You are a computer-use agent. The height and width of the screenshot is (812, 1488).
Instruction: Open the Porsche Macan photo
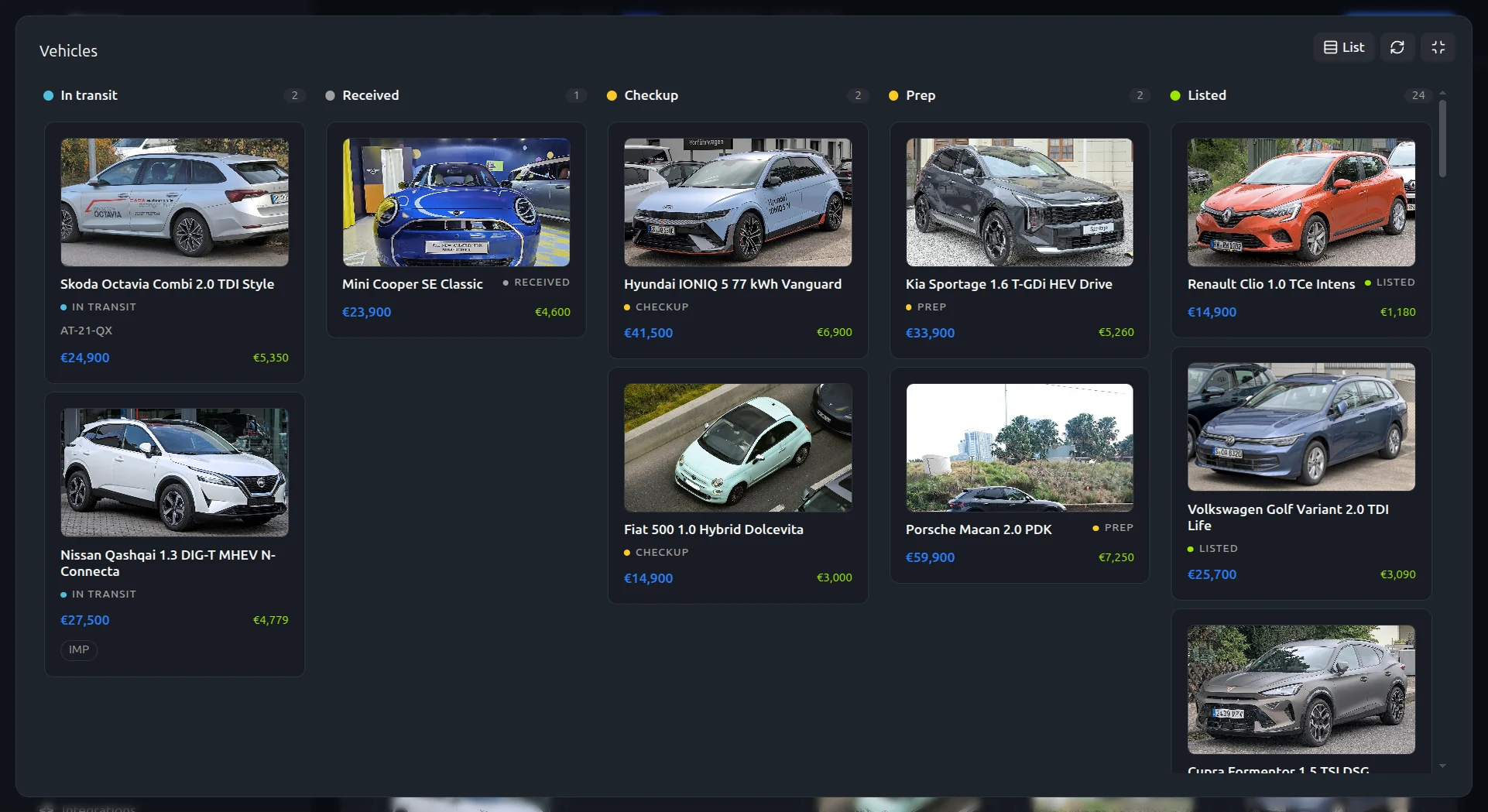[x=1020, y=447]
